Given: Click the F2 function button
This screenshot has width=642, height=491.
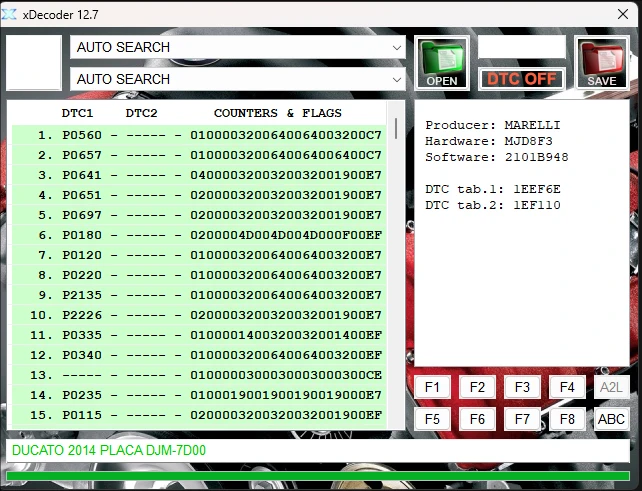Looking at the screenshot, I should [477, 387].
